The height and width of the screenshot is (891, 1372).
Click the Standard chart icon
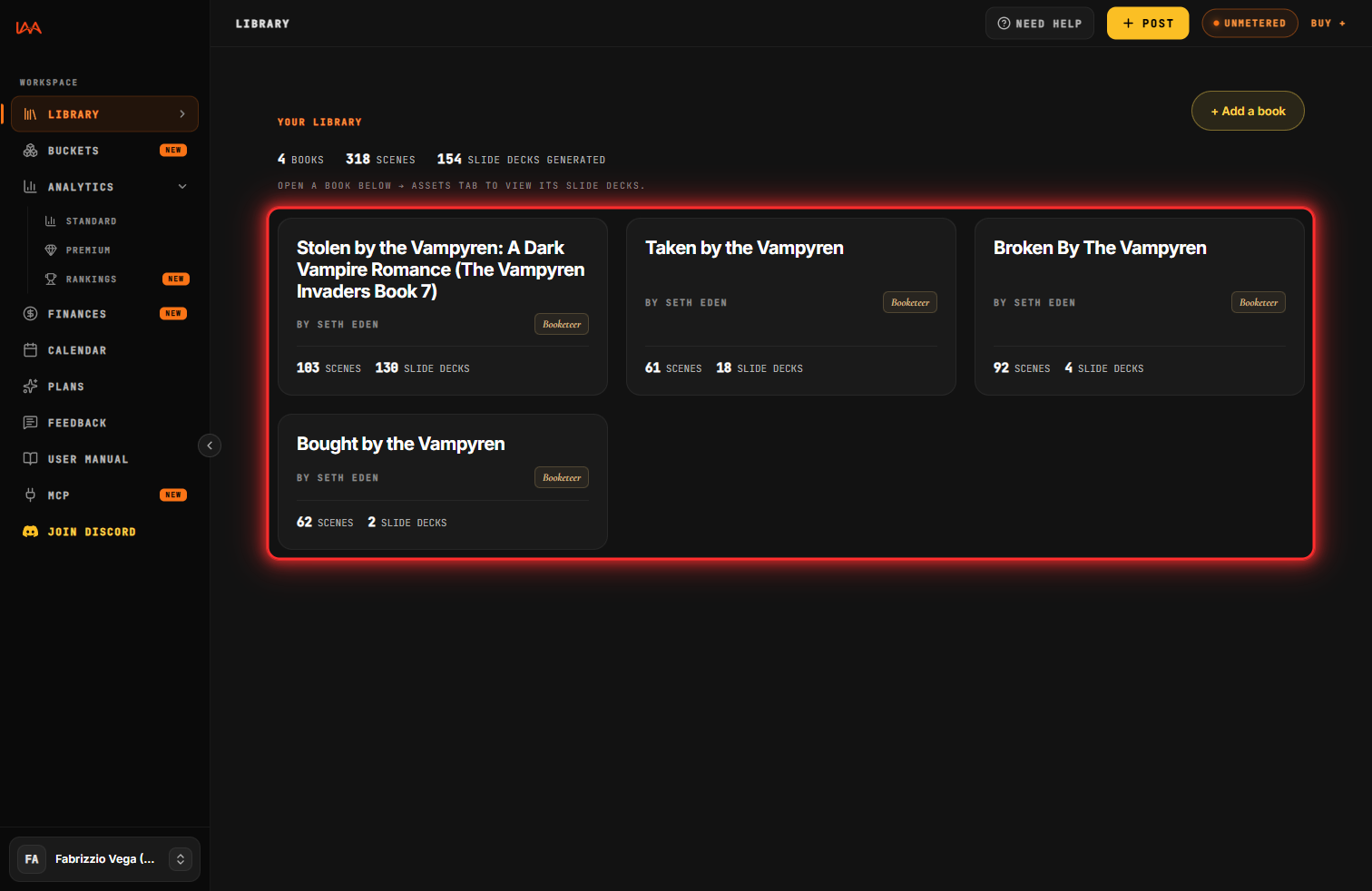coord(51,221)
